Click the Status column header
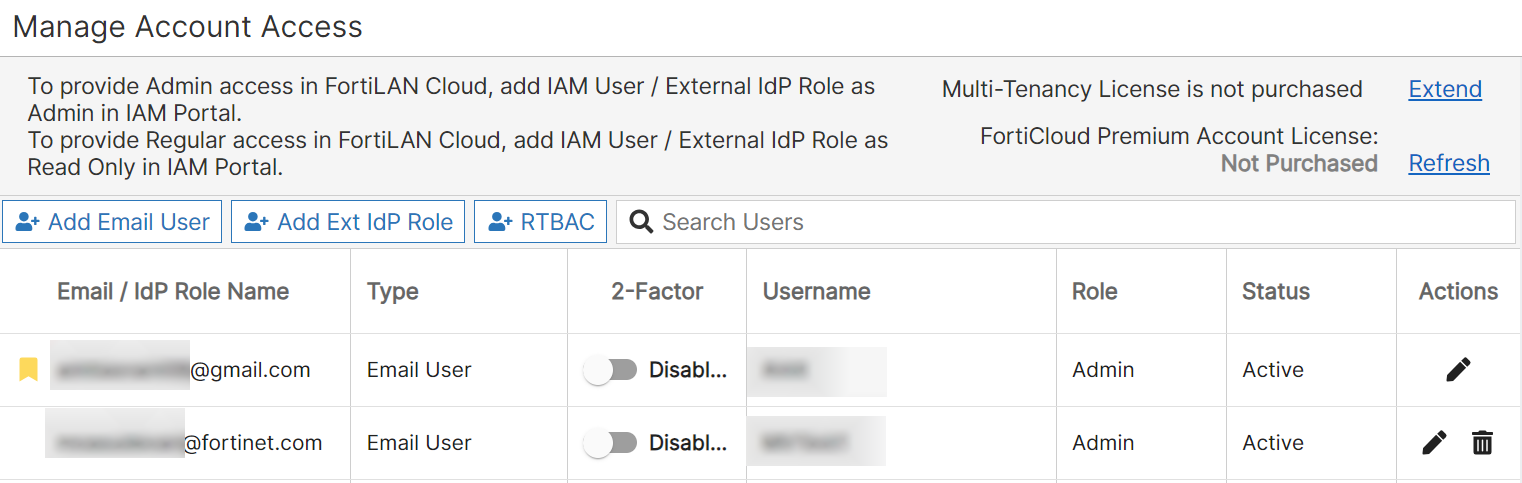Image resolution: width=1522 pixels, height=483 pixels. [1276, 291]
